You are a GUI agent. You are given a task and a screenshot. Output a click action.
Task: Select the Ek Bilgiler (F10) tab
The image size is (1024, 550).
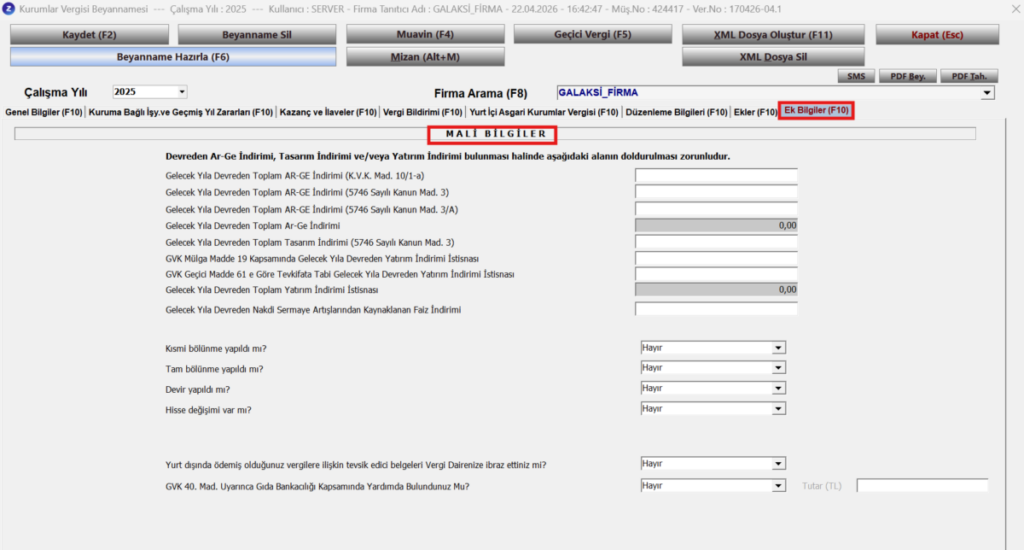point(816,110)
